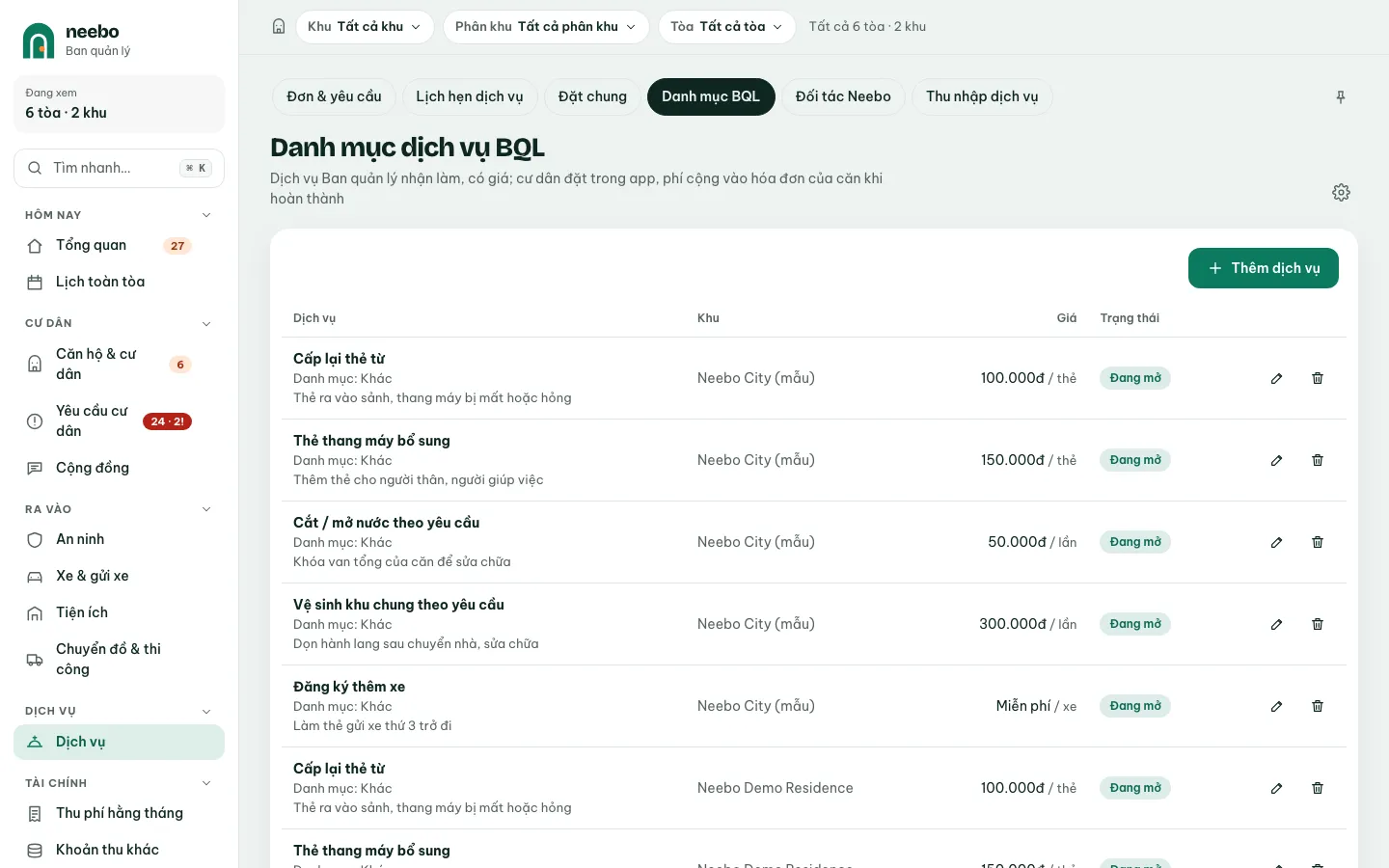The height and width of the screenshot is (868, 1389).
Task: Open the Đặt chung tab
Action: 592,96
